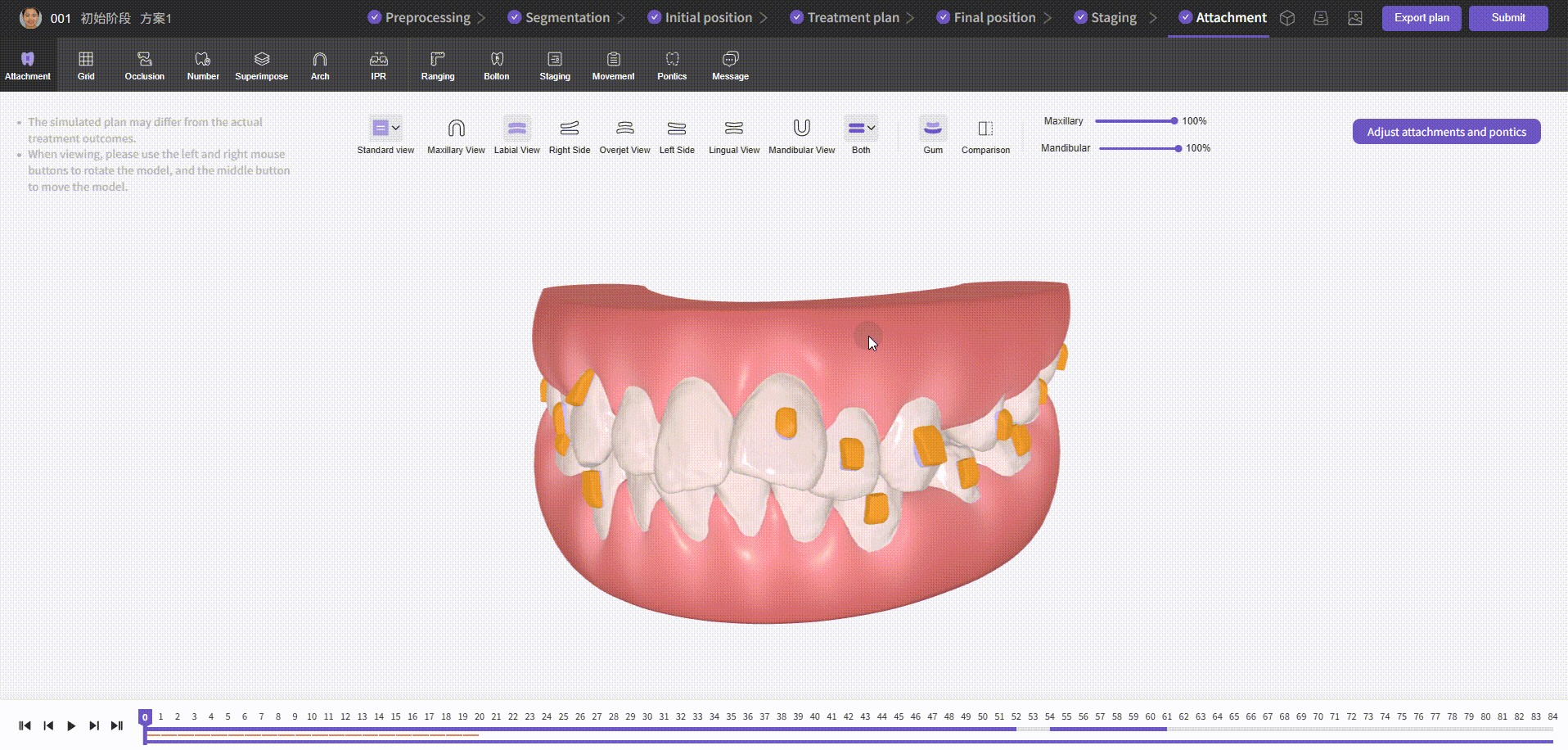Play the treatment animation
Viewport: 1568px width, 750px height.
point(71,725)
